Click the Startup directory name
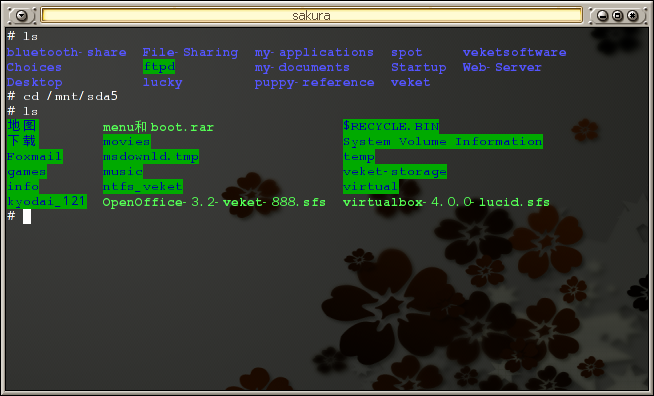The height and width of the screenshot is (396, 654). point(419,68)
